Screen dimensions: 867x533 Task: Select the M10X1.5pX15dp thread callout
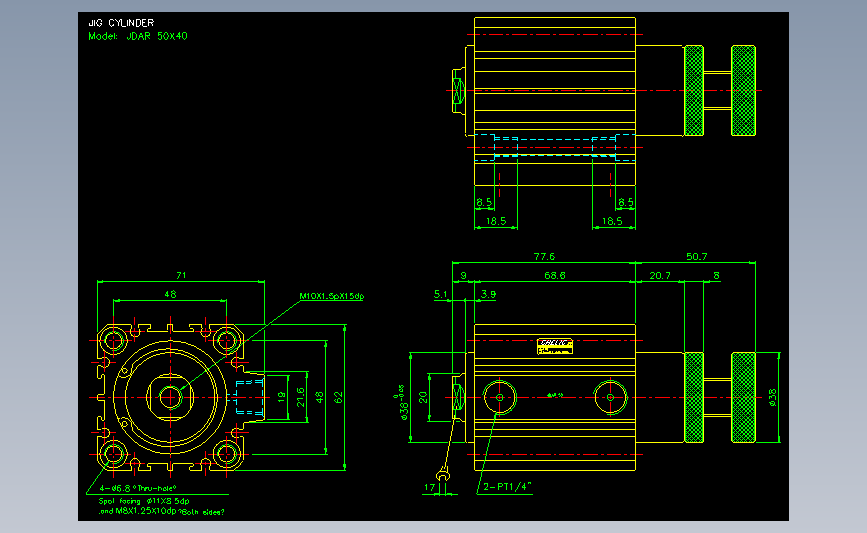tap(332, 296)
